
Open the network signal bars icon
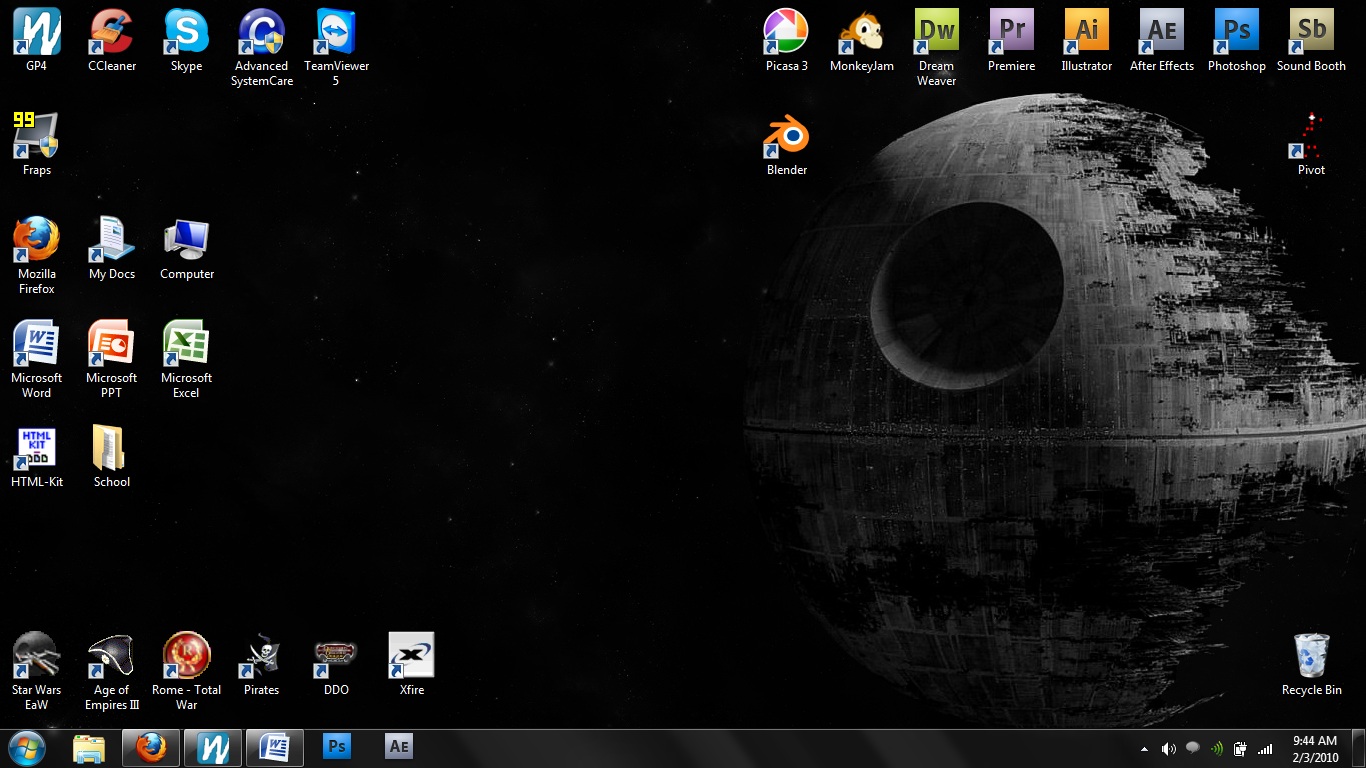pos(1265,749)
